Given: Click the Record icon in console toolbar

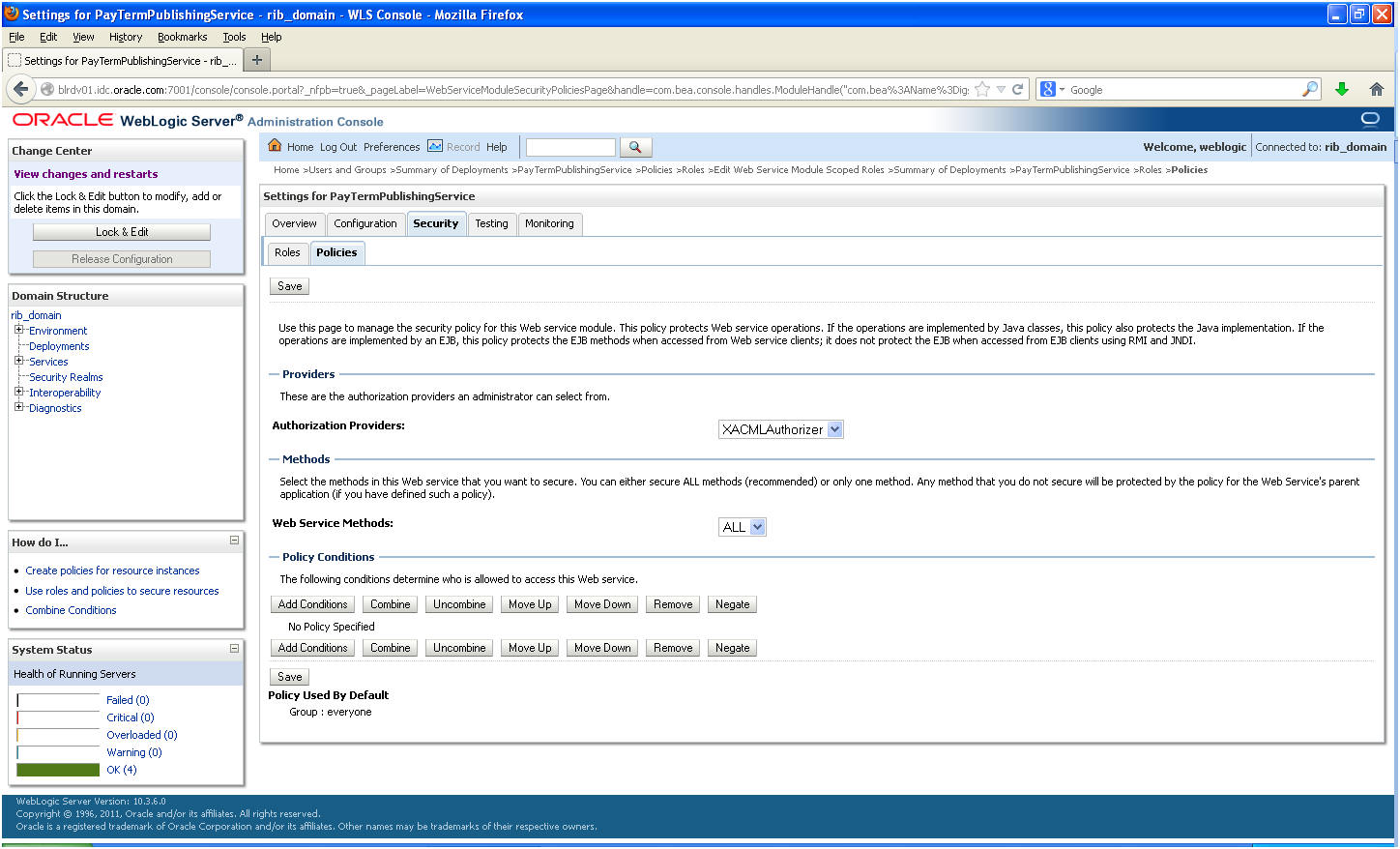Looking at the screenshot, I should click(x=435, y=146).
